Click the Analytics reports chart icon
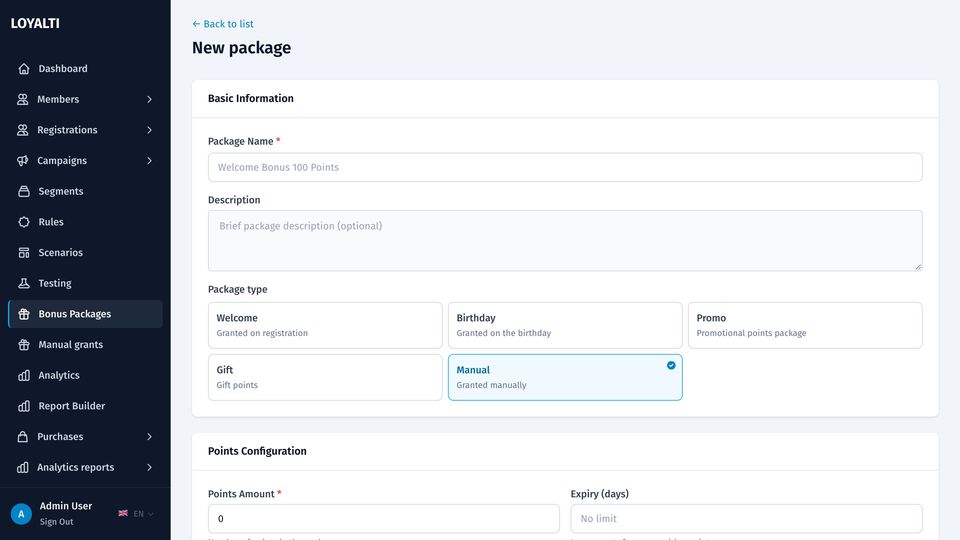960x540 pixels. pyautogui.click(x=23, y=467)
